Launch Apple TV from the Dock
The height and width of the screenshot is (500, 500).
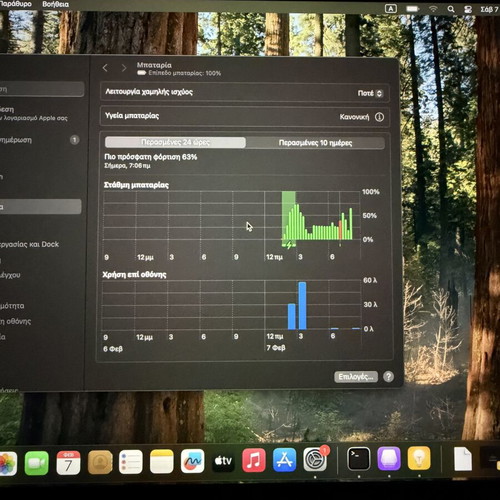tap(223, 461)
